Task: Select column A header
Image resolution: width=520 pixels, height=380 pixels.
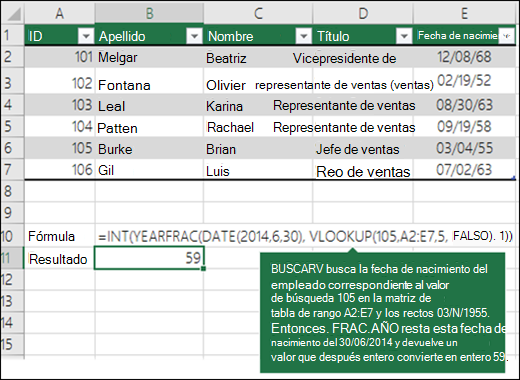Action: (x=60, y=14)
